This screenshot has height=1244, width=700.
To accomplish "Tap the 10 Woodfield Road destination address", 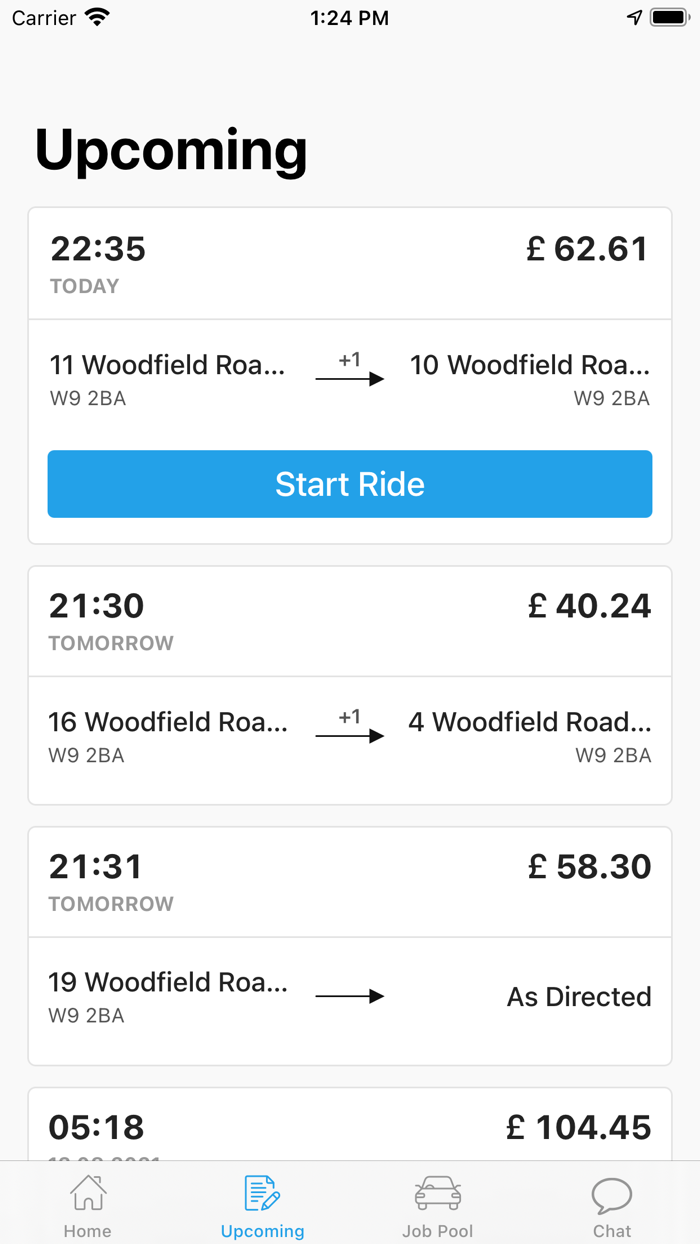I will [530, 365].
